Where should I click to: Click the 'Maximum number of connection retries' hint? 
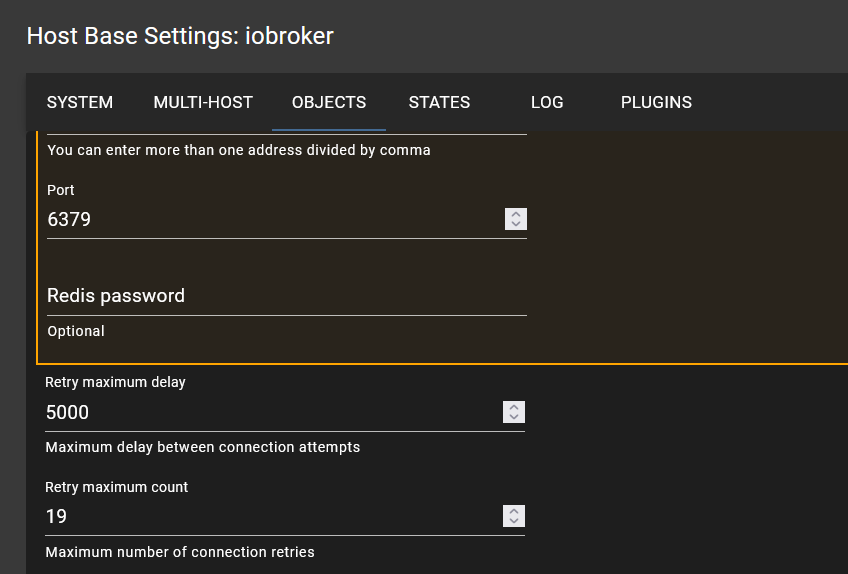click(180, 552)
